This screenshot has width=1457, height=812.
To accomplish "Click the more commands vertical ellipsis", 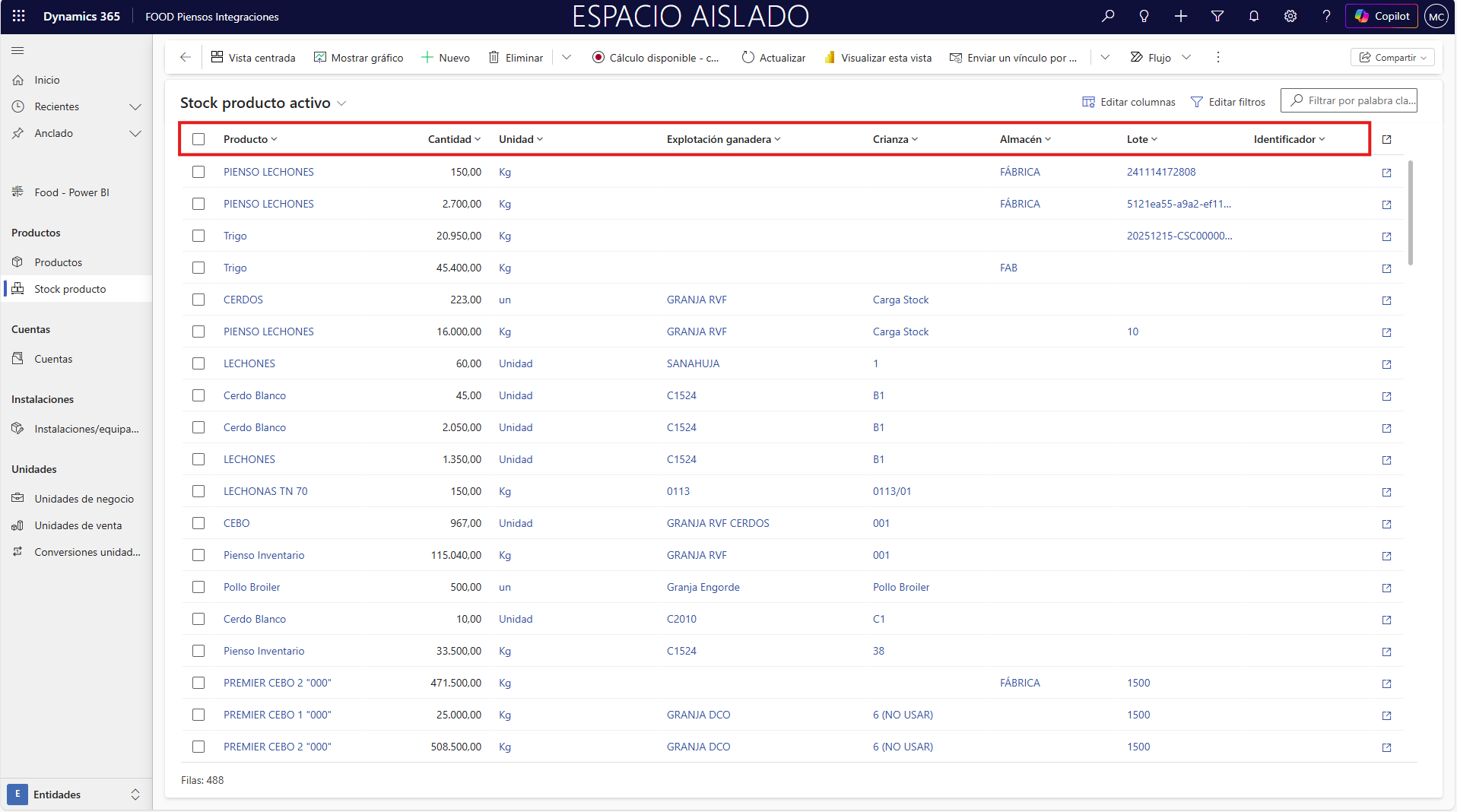I will [1218, 58].
